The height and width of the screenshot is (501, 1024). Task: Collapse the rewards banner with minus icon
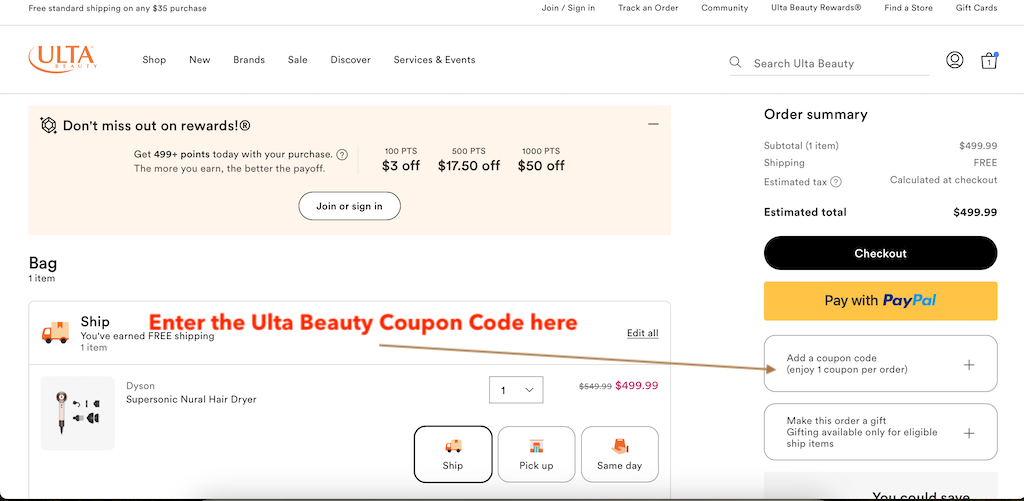tap(653, 125)
